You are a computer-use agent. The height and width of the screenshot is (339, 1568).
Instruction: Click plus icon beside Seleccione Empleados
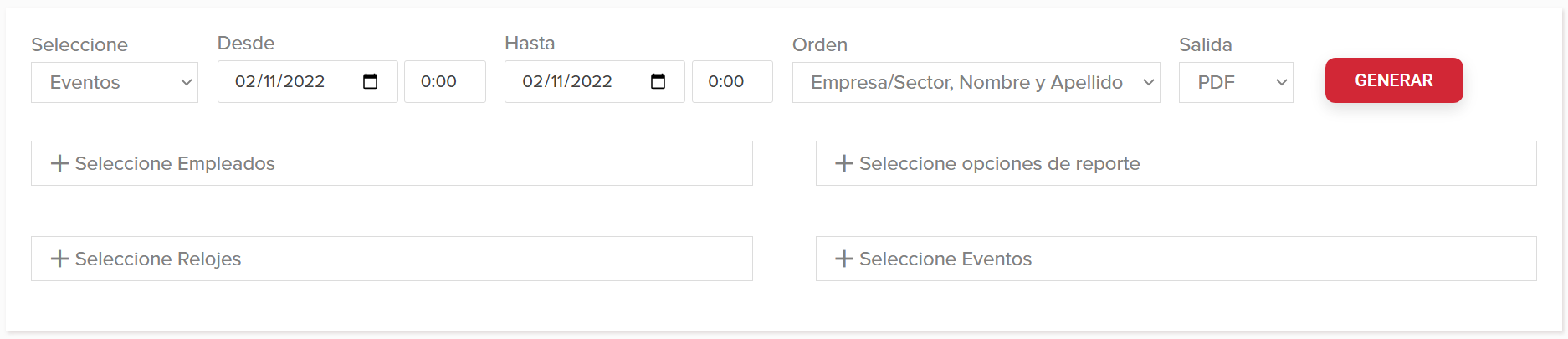click(59, 163)
